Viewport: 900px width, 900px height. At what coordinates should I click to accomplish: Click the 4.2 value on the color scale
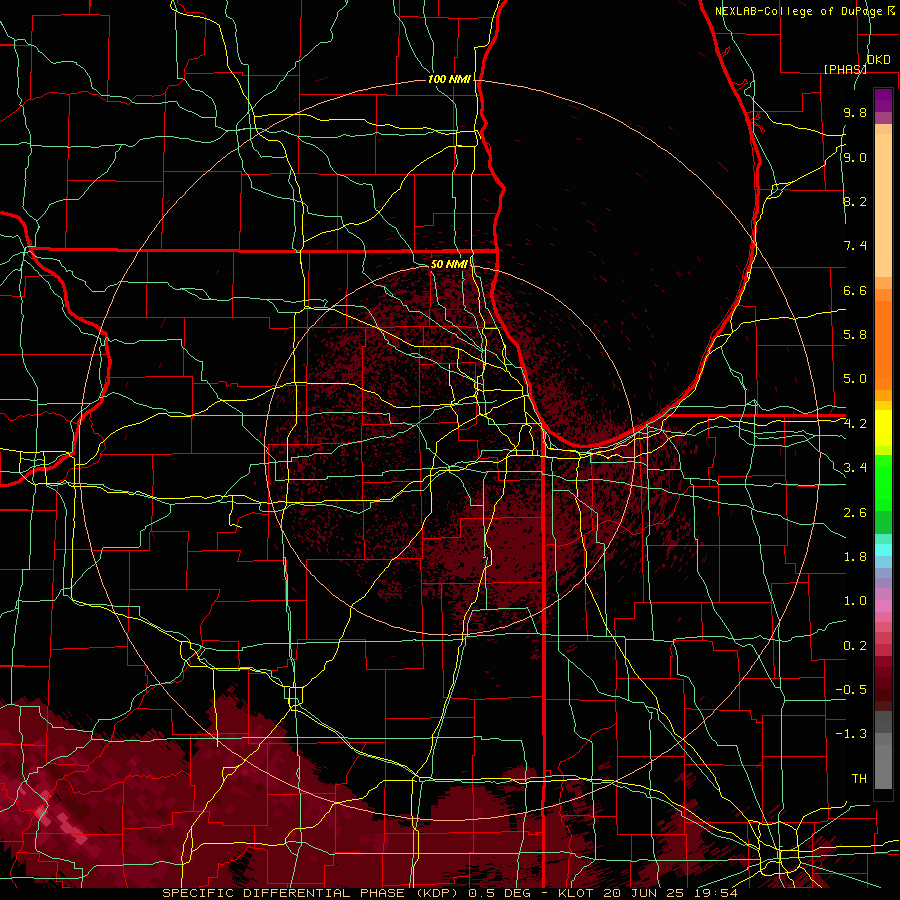pos(855,424)
